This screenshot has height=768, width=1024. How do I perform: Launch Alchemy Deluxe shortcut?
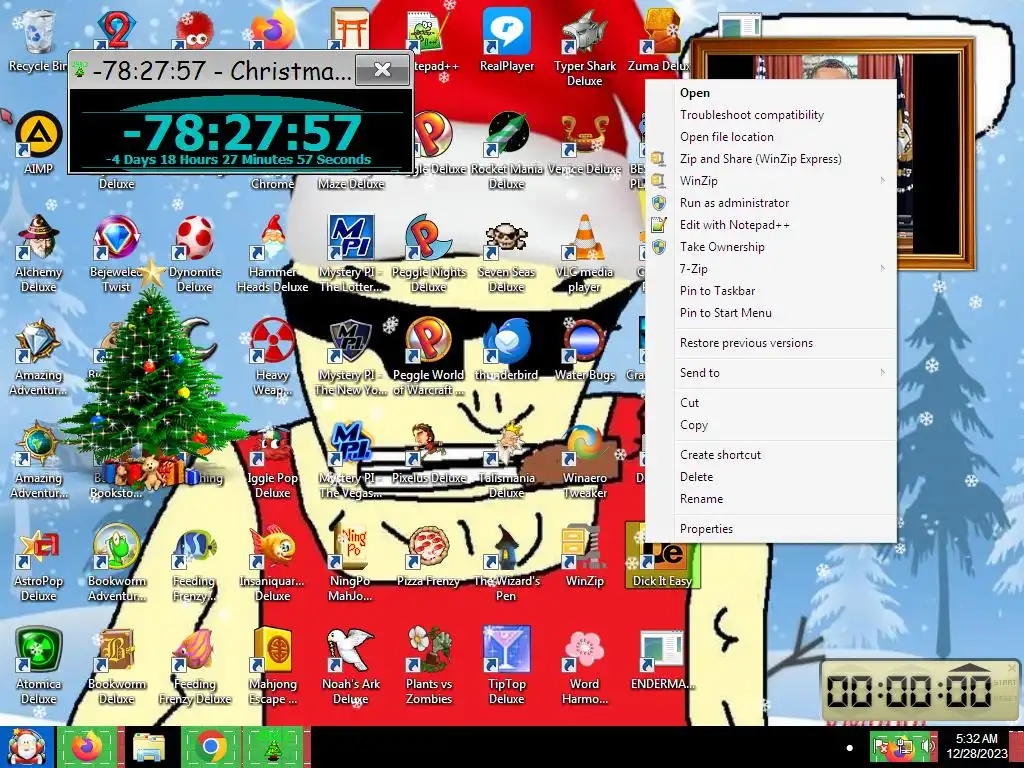[38, 253]
